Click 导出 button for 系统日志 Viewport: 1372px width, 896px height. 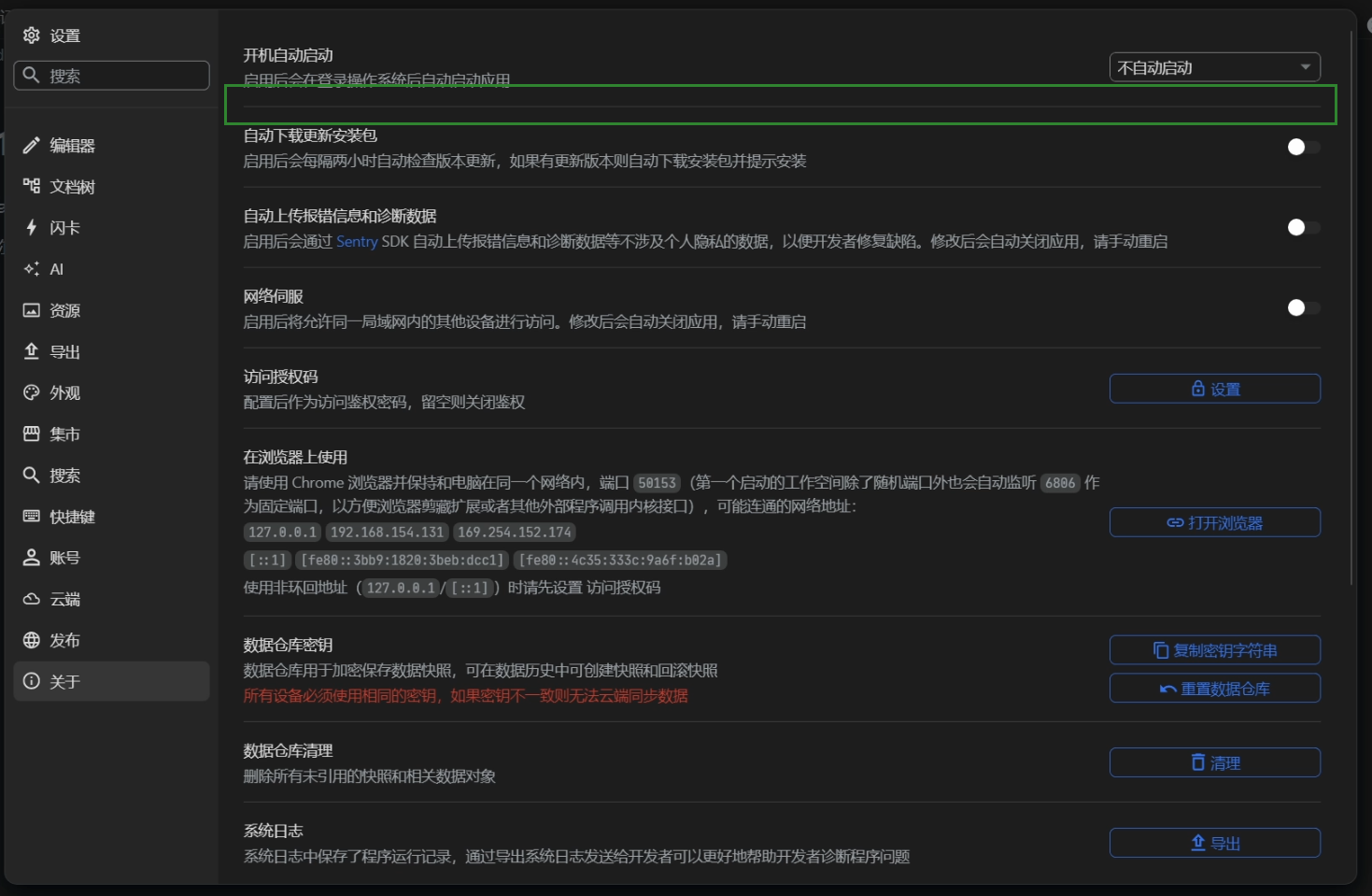pos(1215,843)
